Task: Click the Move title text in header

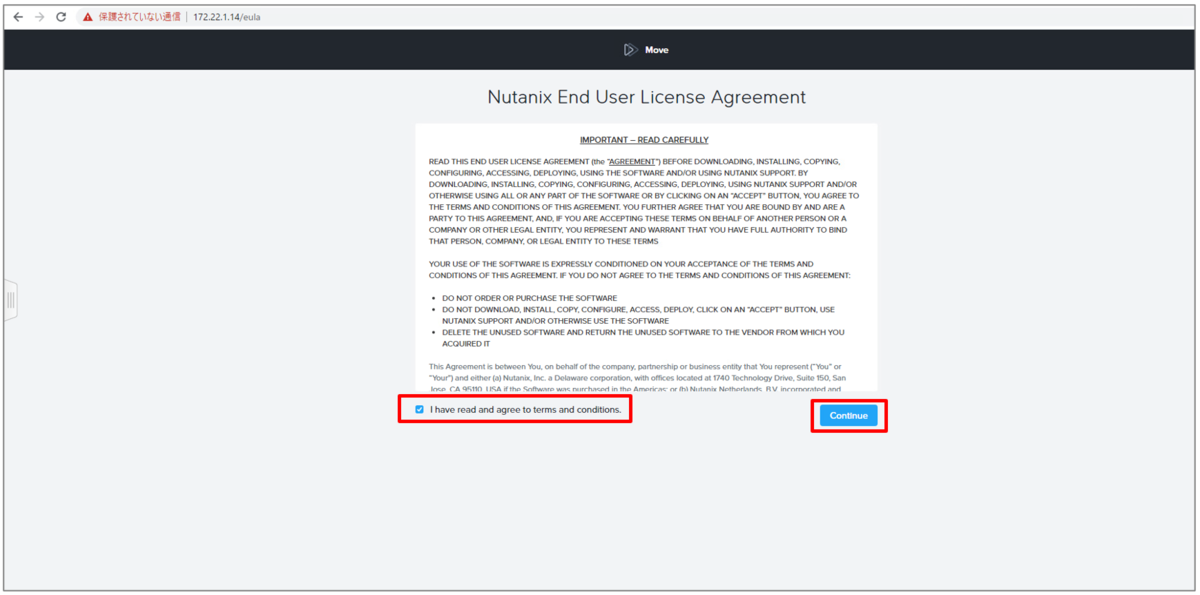Action: click(657, 50)
